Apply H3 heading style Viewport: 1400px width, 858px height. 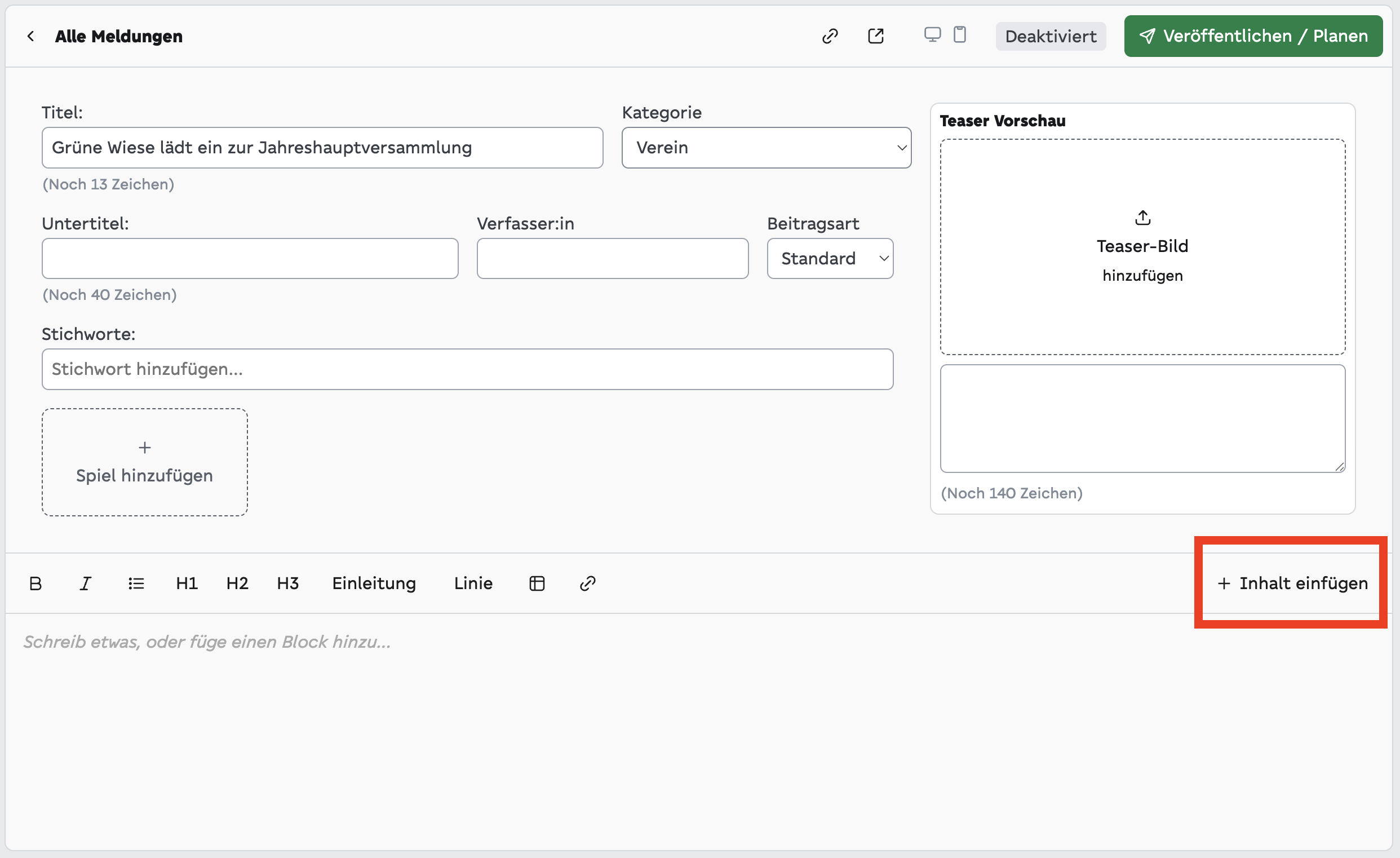(288, 583)
